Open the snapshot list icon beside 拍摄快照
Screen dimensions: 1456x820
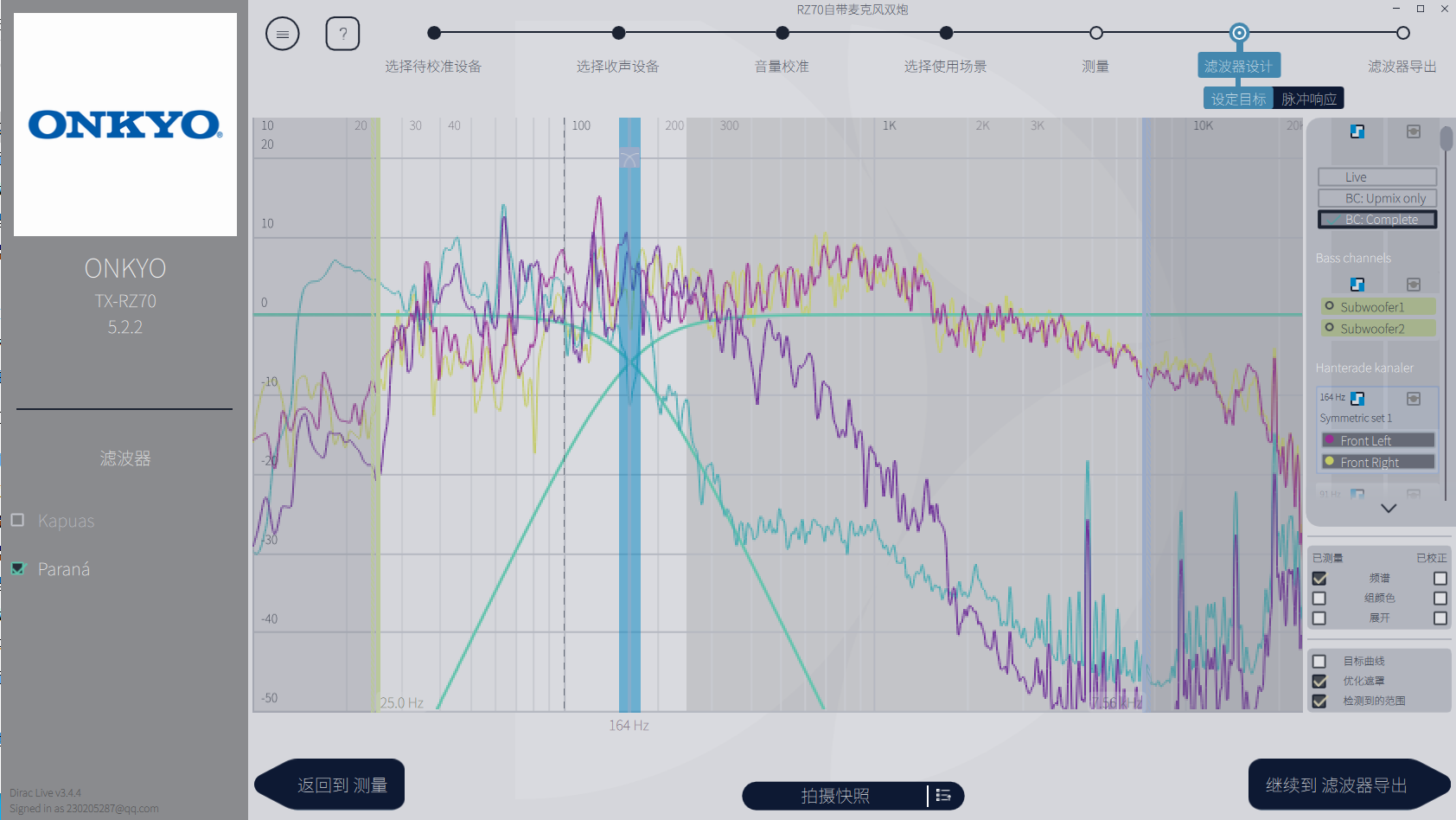tap(943, 796)
